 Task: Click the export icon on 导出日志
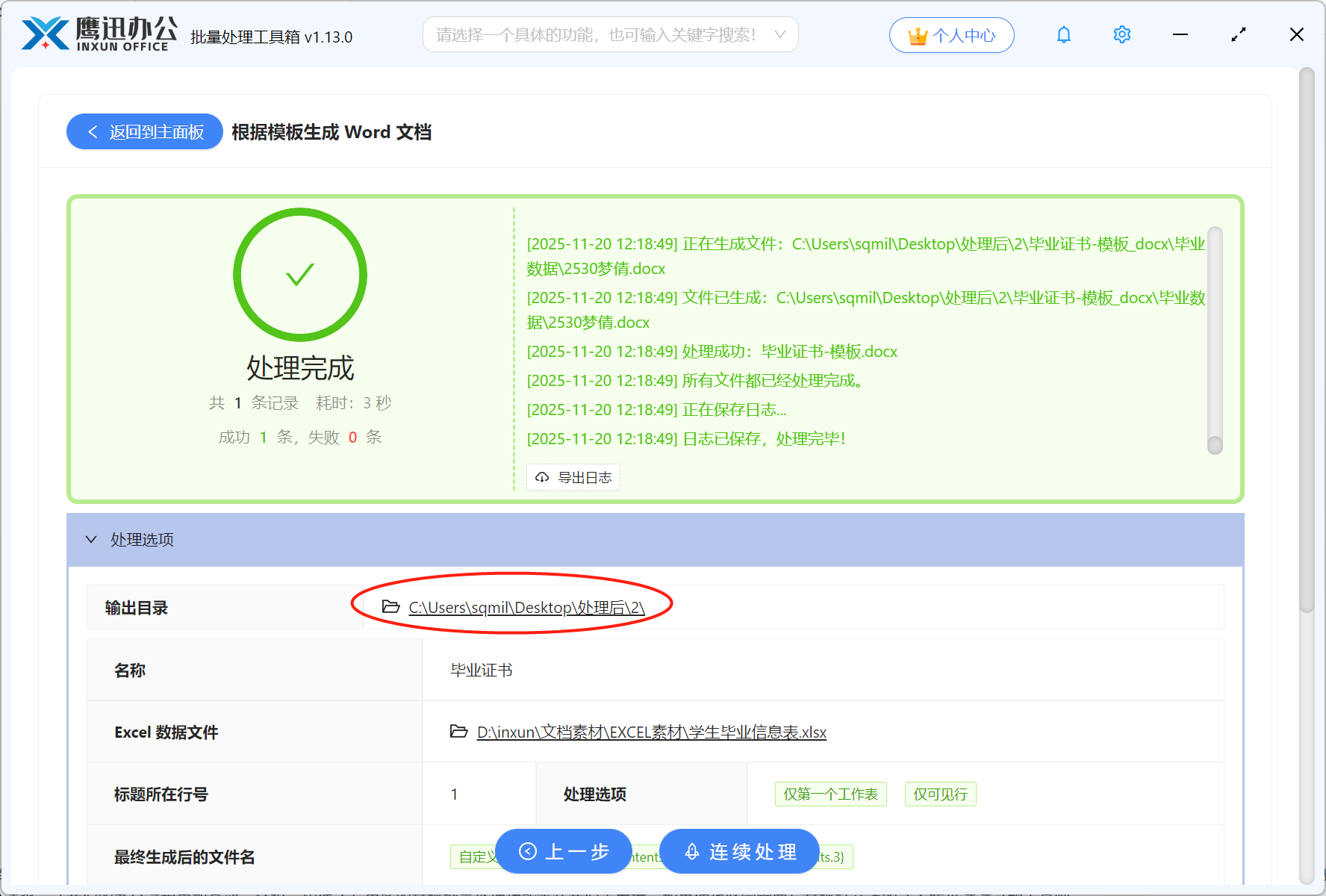pos(542,477)
